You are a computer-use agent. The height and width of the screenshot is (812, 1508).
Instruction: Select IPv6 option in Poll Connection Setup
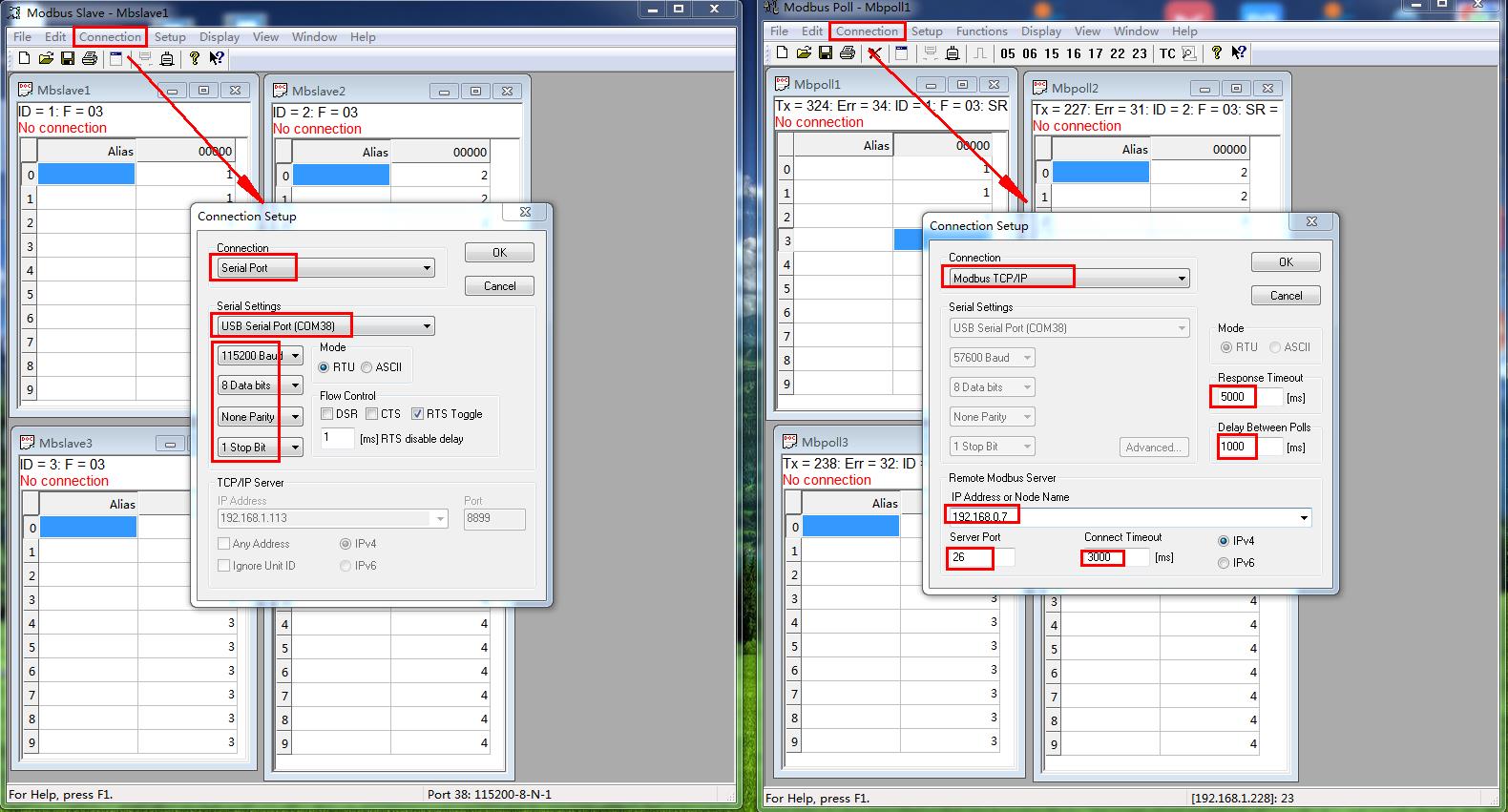[x=1224, y=563]
